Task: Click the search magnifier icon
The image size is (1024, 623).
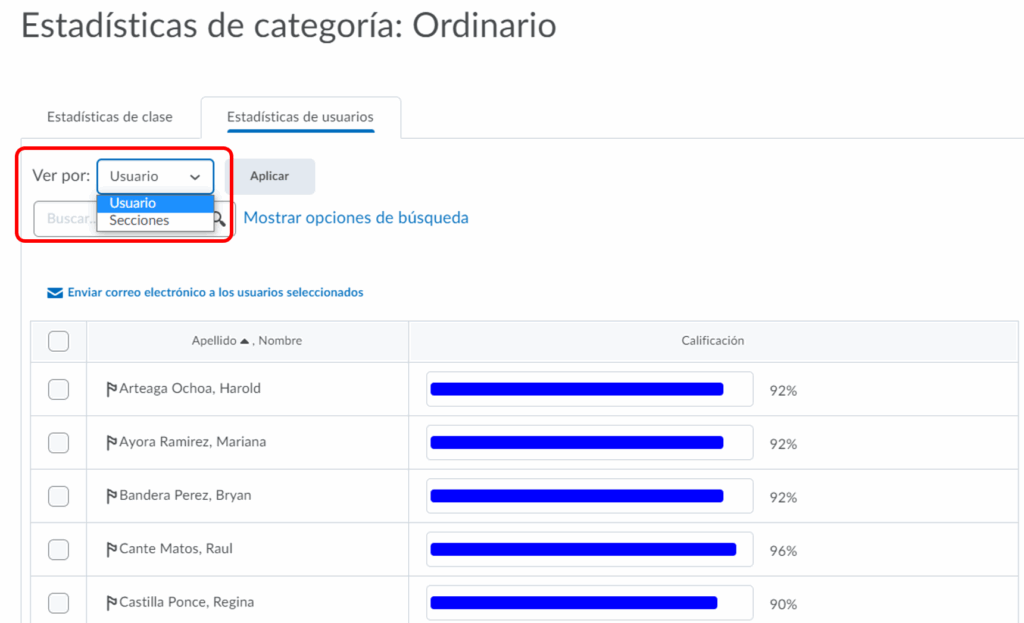Action: (x=220, y=218)
